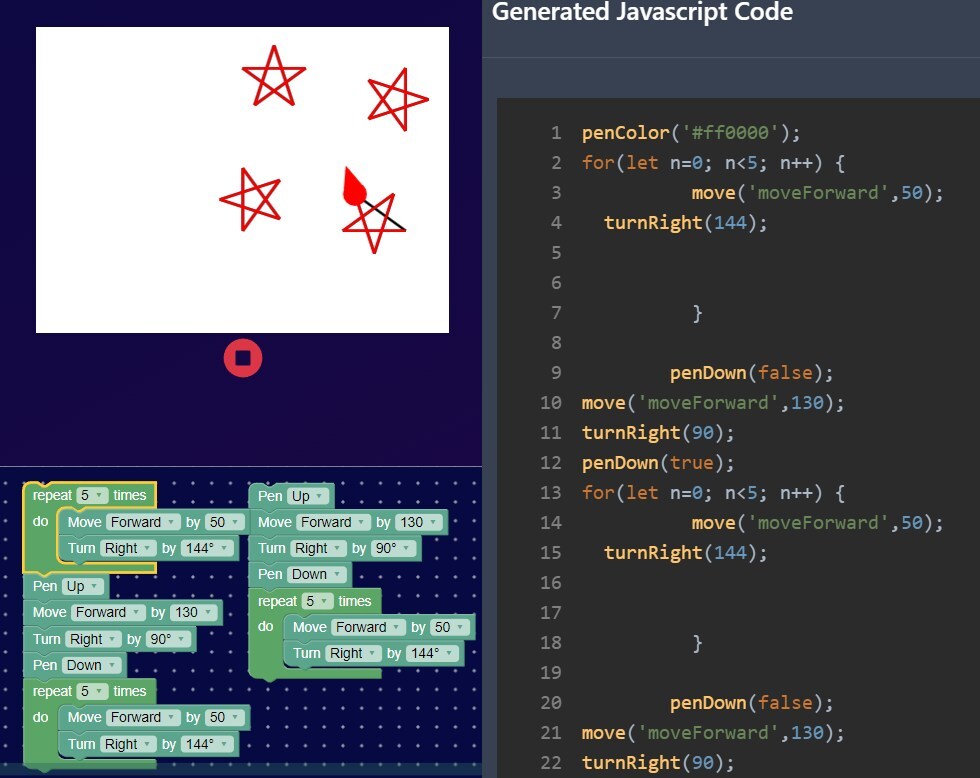Click the red pen cursor on the canvas
The image size is (980, 778).
coord(354,188)
